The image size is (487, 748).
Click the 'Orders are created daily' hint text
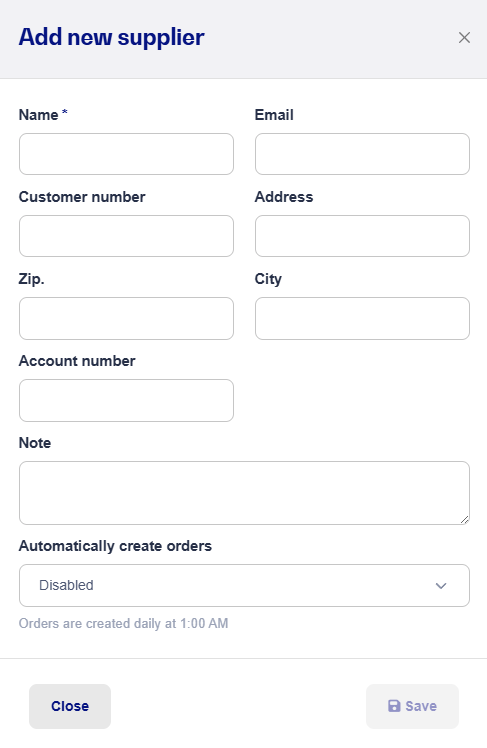tap(124, 623)
